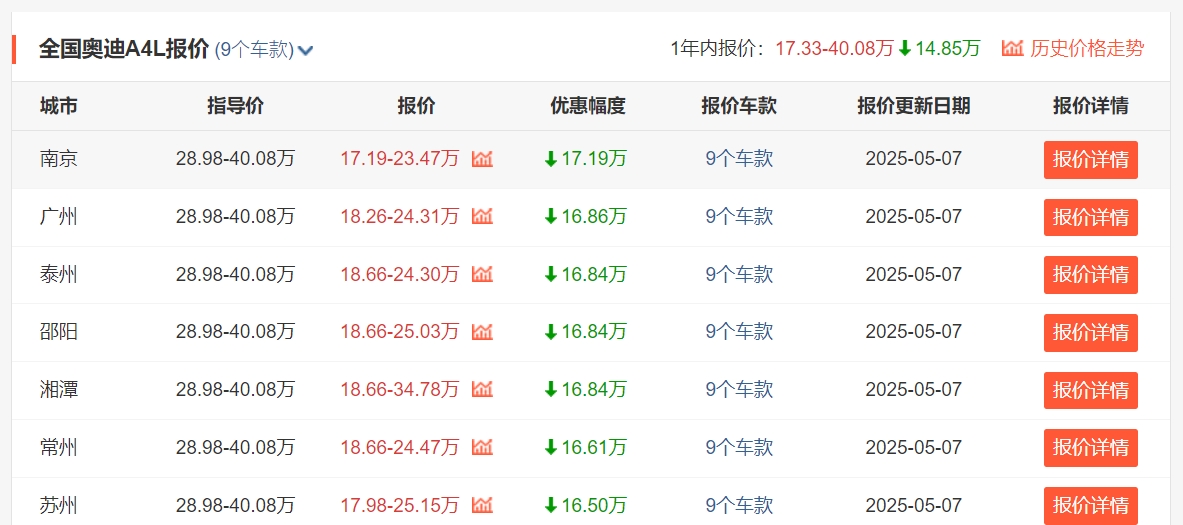Viewport: 1183px width, 525px height.
Task: Select the 南京 city cell
Action: (59, 159)
